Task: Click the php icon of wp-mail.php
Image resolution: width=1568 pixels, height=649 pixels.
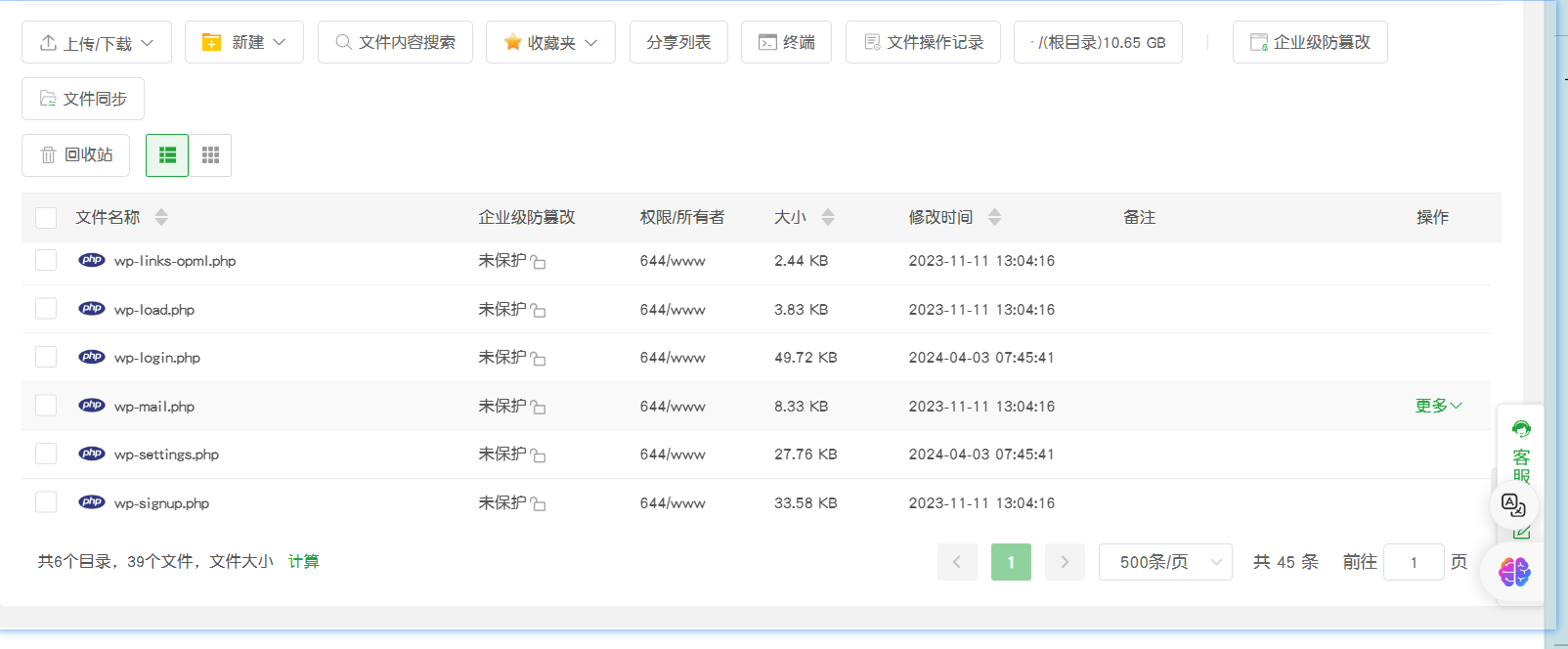Action: click(92, 406)
